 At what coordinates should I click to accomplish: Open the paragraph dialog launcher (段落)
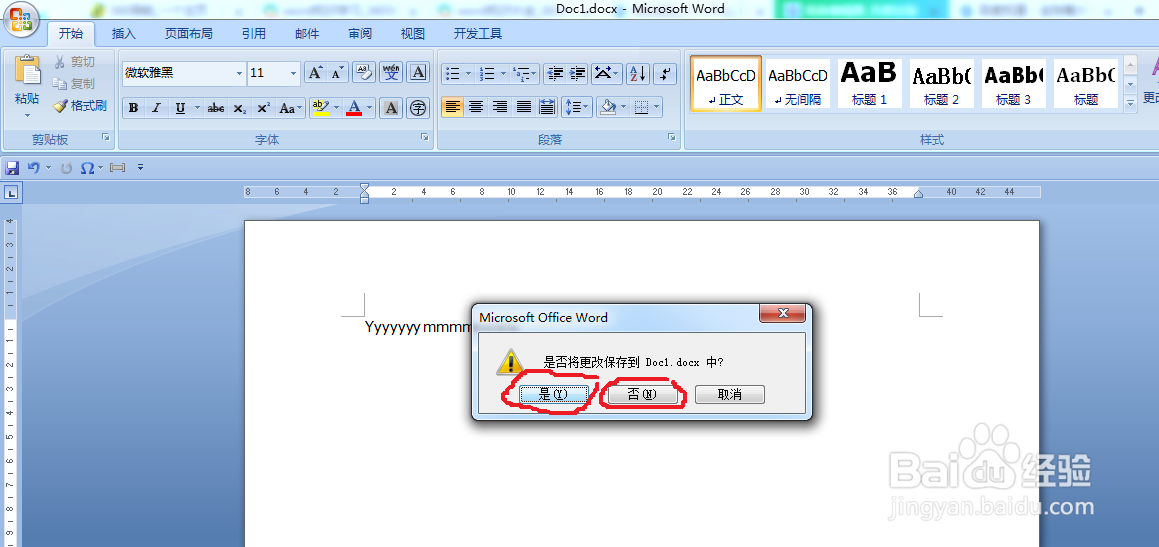point(672,137)
